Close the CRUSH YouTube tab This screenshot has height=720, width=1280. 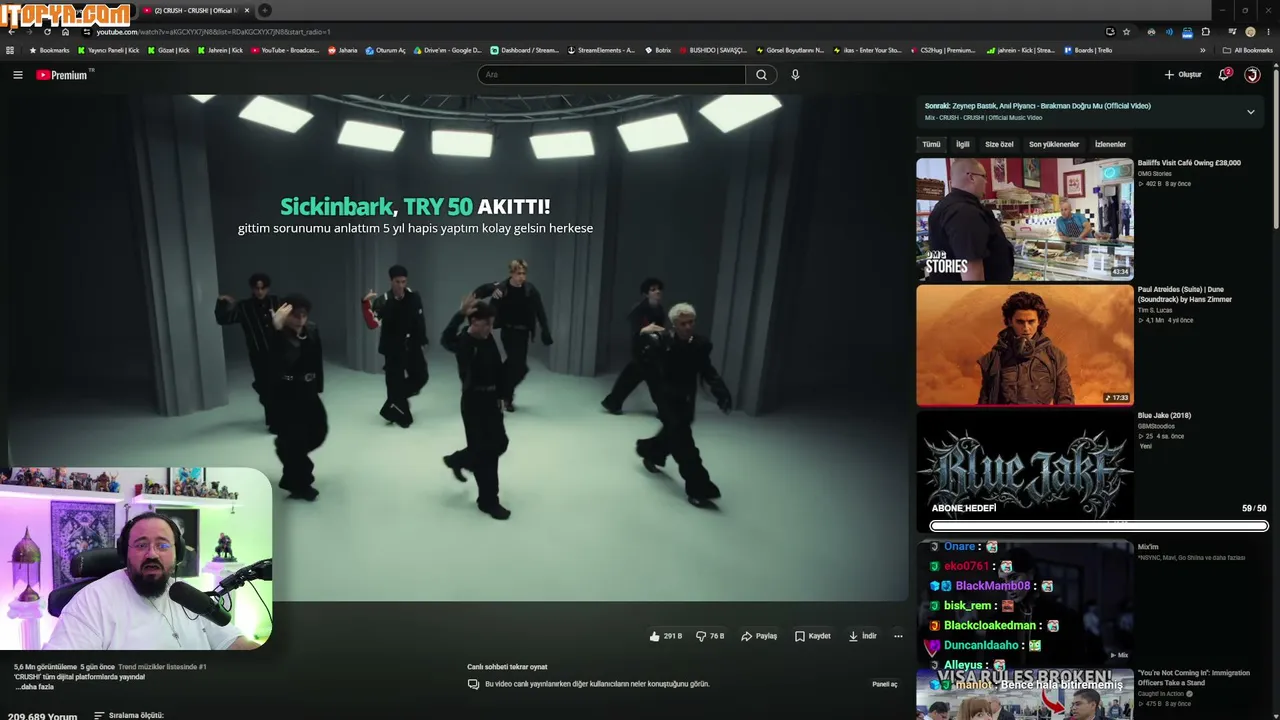pyautogui.click(x=247, y=10)
